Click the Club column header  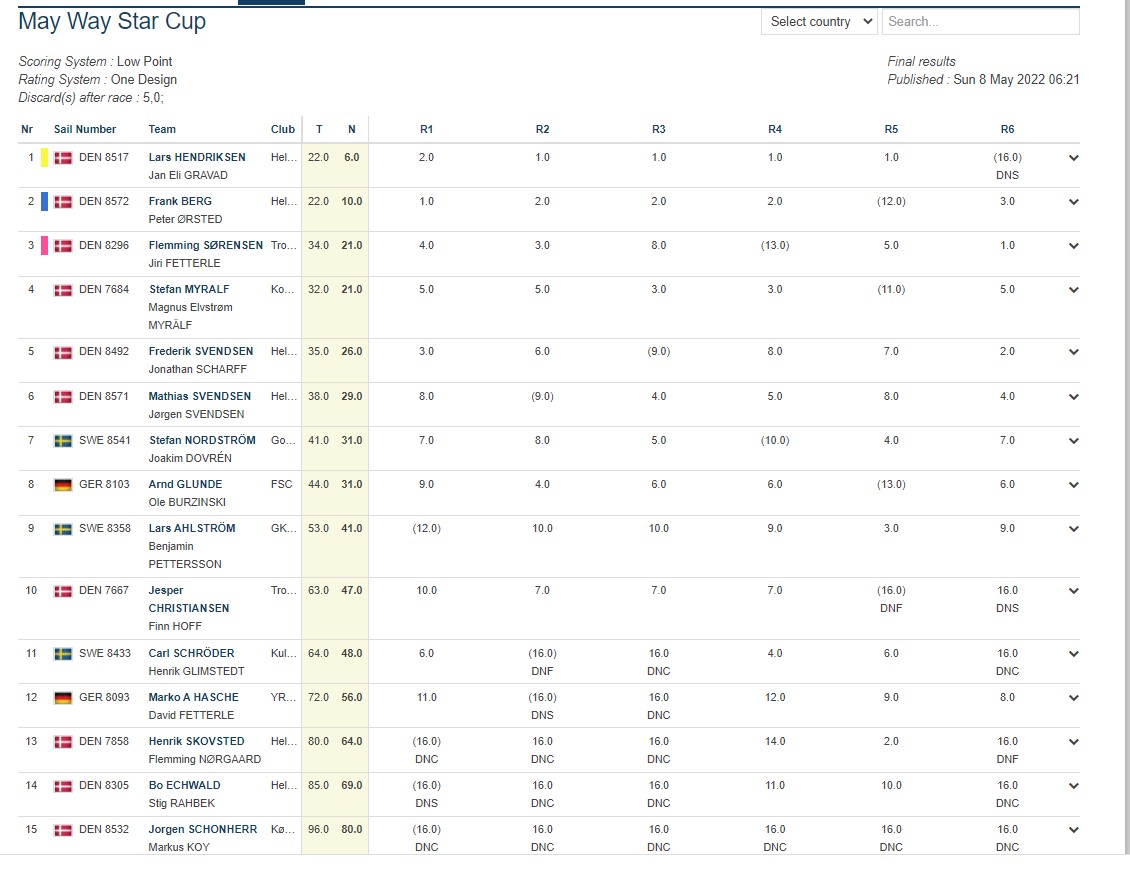(283, 129)
